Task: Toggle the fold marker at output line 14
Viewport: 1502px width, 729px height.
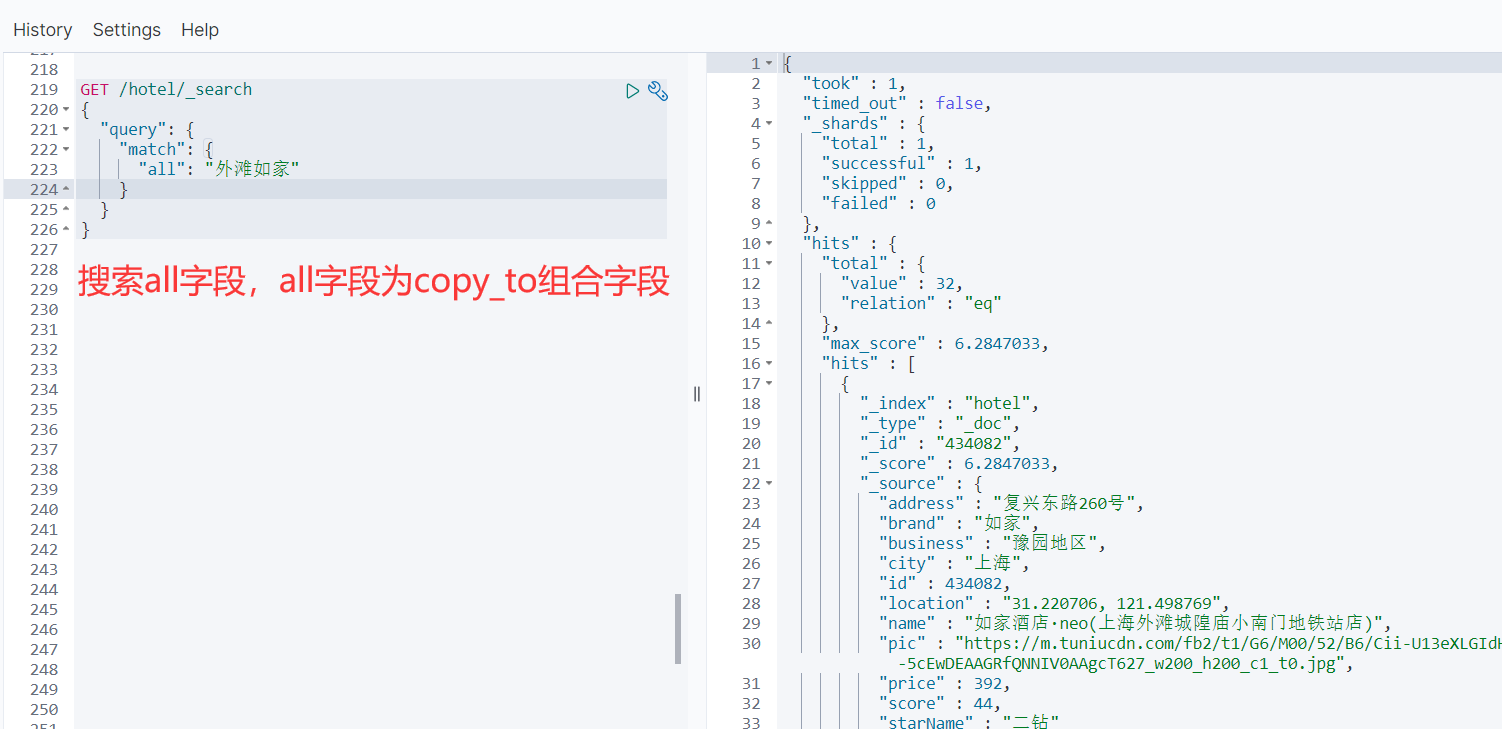Action: pyautogui.click(x=769, y=324)
